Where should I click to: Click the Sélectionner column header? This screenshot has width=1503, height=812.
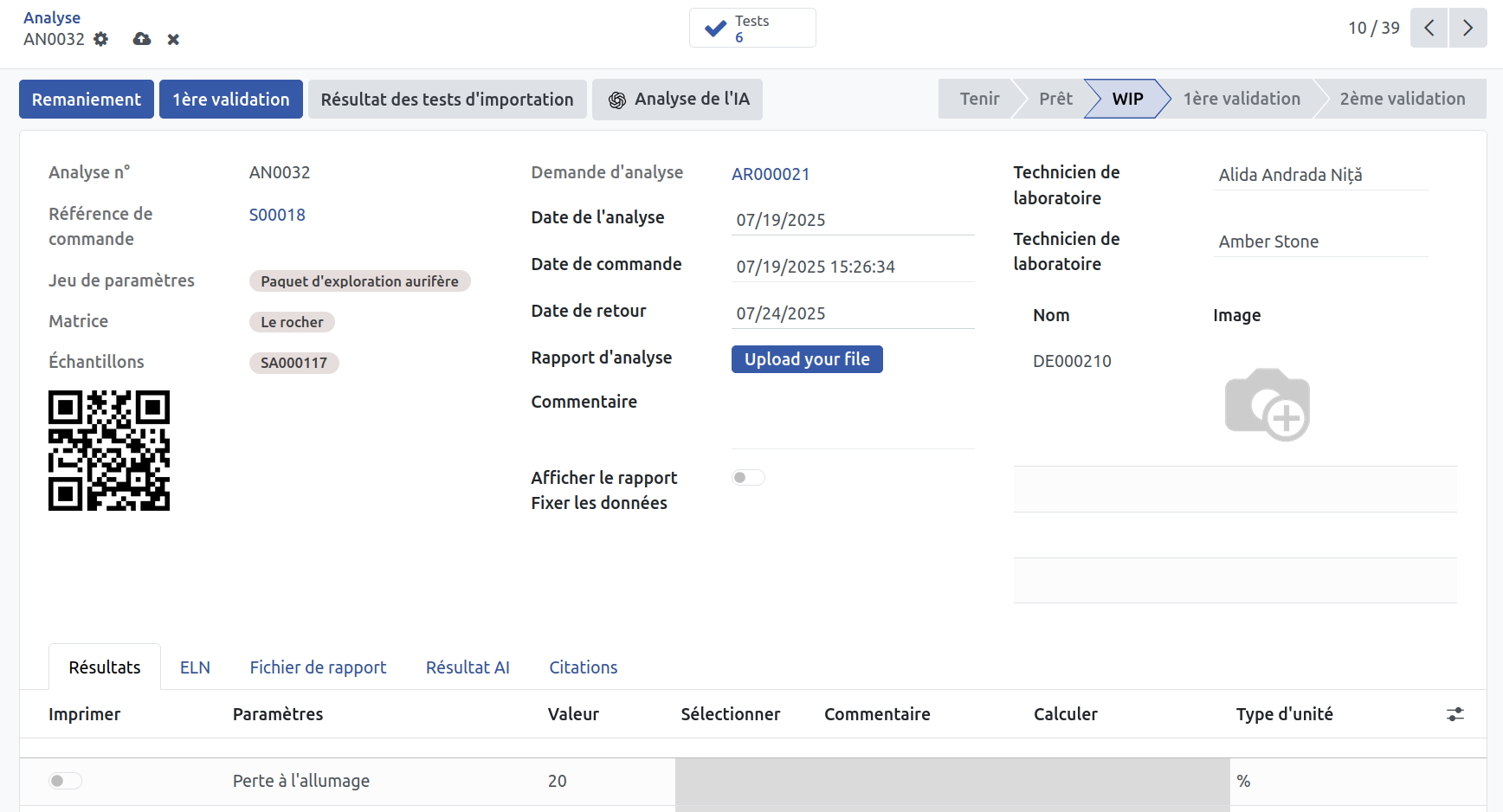click(x=730, y=714)
